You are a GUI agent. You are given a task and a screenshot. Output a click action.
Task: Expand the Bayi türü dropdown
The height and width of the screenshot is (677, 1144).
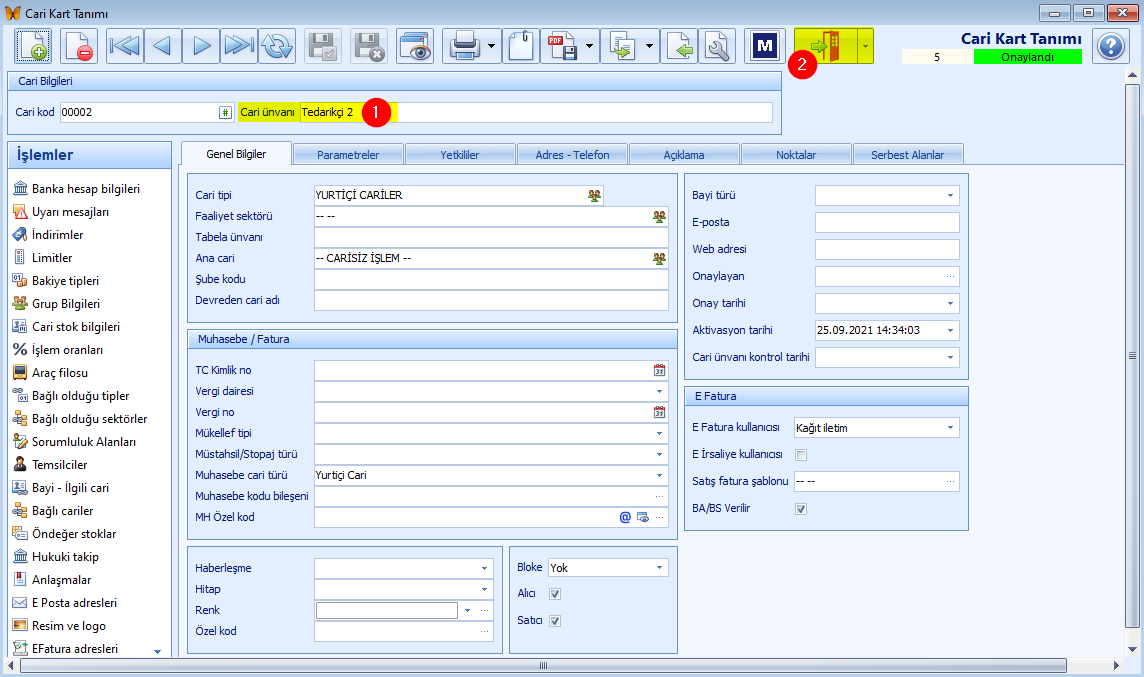(950, 196)
